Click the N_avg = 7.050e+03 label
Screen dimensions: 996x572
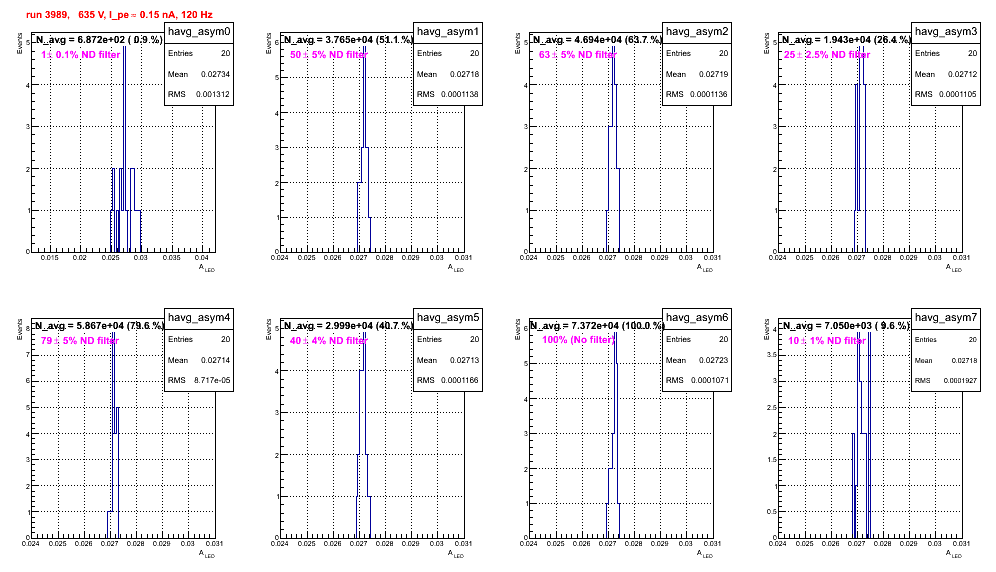(846, 325)
